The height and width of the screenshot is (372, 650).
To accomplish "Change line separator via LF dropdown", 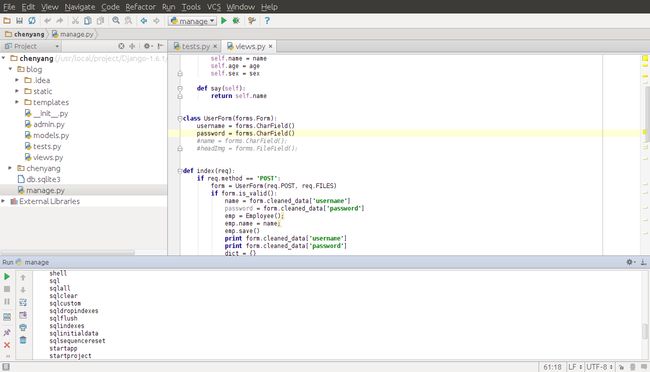I will point(575,367).
